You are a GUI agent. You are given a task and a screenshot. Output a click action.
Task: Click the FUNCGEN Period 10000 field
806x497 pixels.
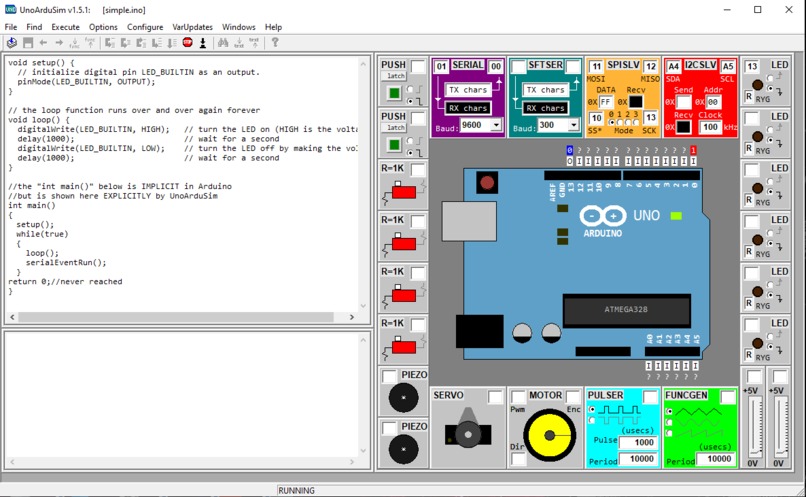716,459
